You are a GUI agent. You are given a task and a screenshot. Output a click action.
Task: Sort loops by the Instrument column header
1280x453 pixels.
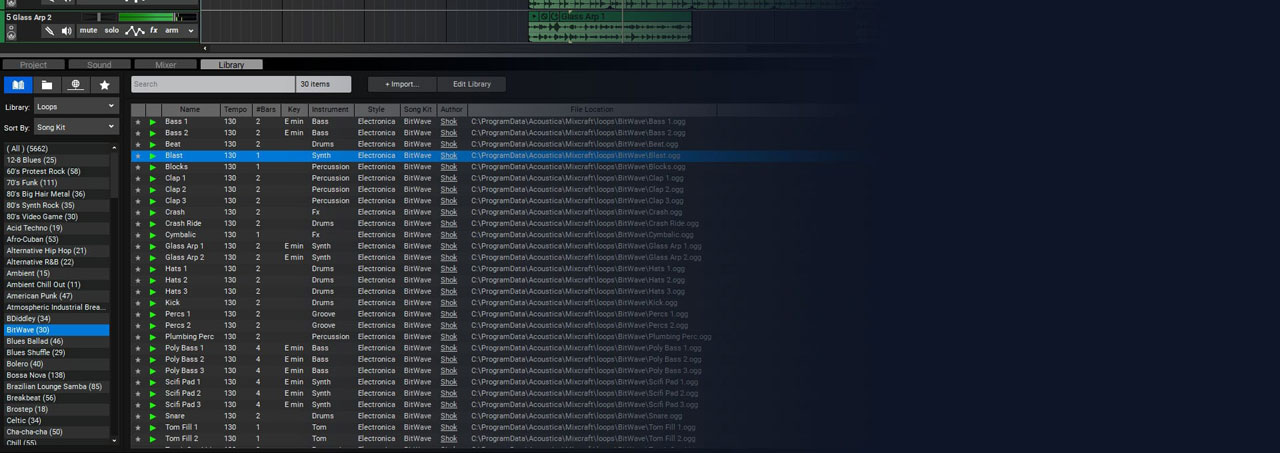330,109
